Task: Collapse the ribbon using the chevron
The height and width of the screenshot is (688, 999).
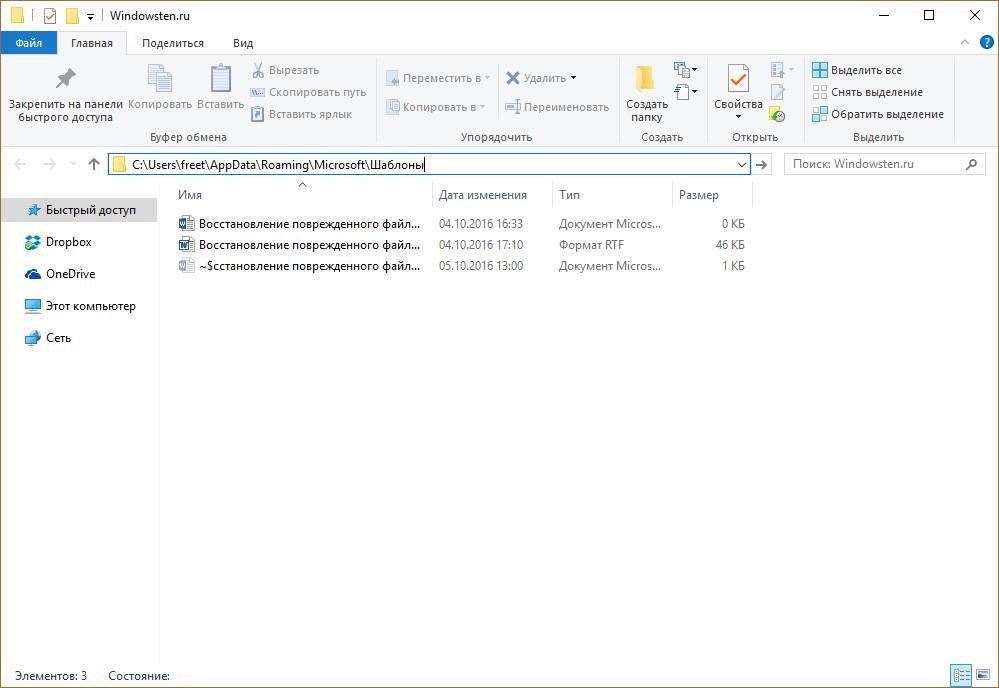Action: pos(964,43)
